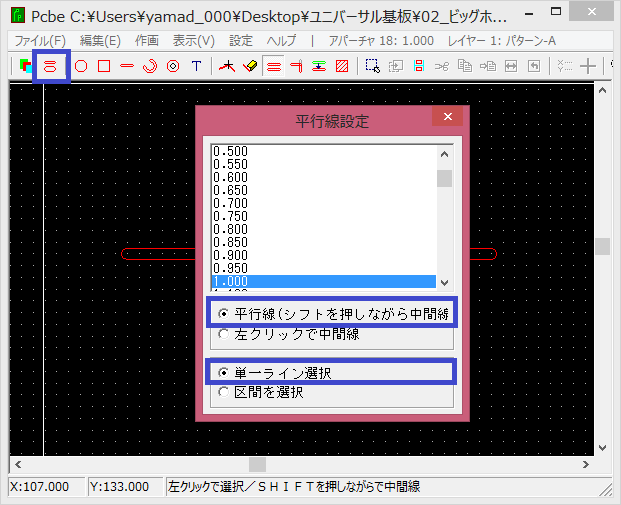The height and width of the screenshot is (505, 621).
Task: Choose the 区間を選択 radio option
Action: pos(224,392)
